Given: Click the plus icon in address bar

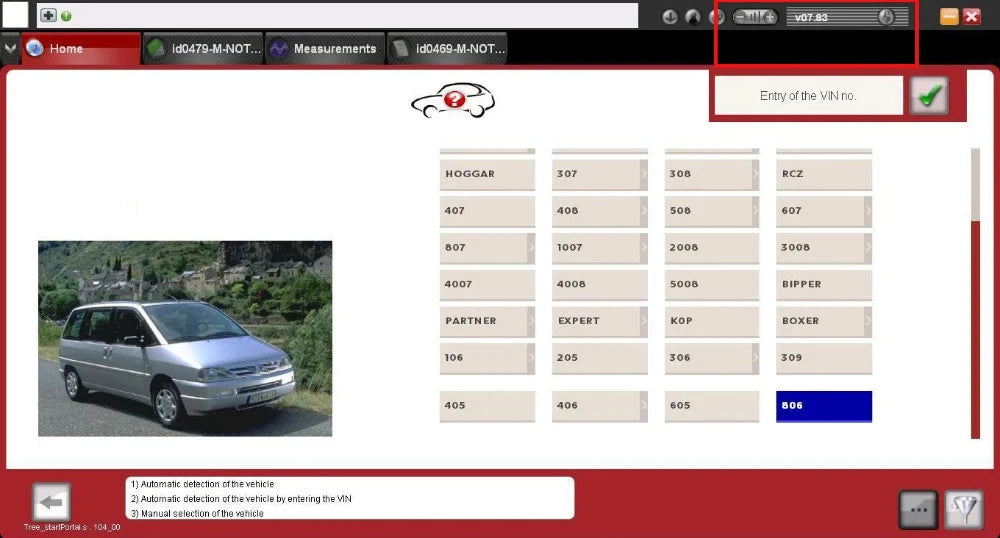Looking at the screenshot, I should click(48, 15).
